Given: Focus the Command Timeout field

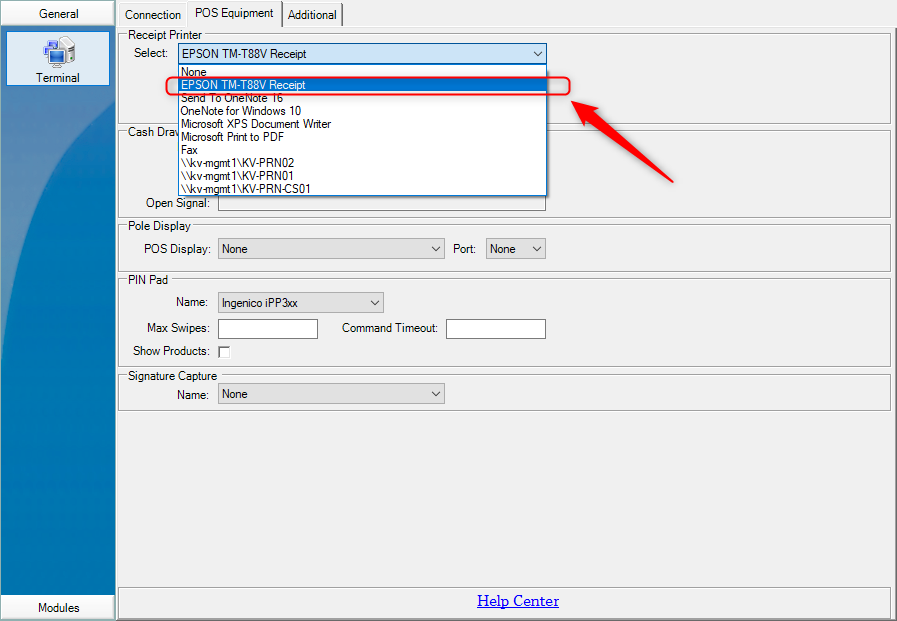Looking at the screenshot, I should pos(496,329).
